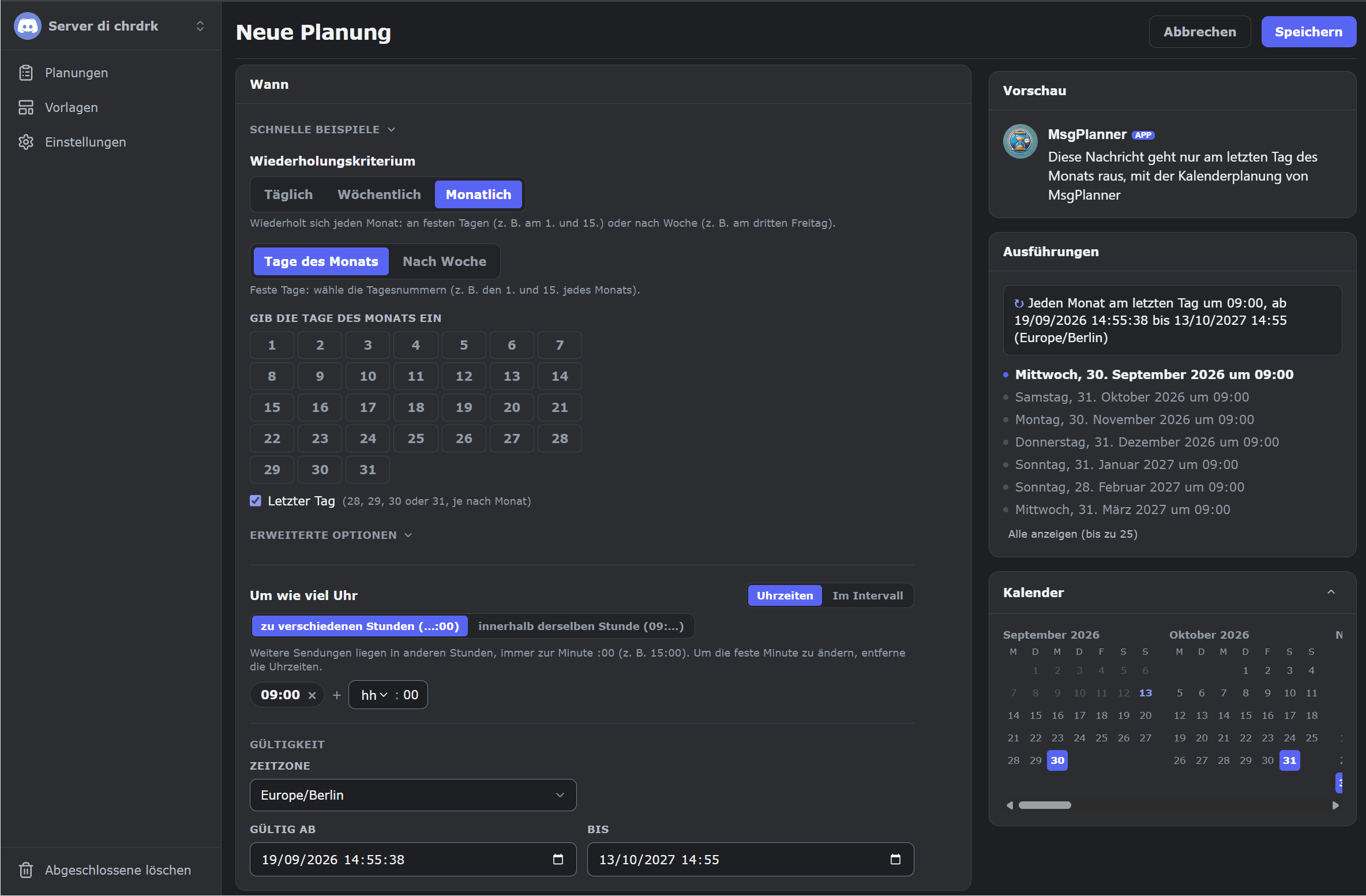Toggle day 1 of the month
1366x896 pixels.
[x=272, y=345]
